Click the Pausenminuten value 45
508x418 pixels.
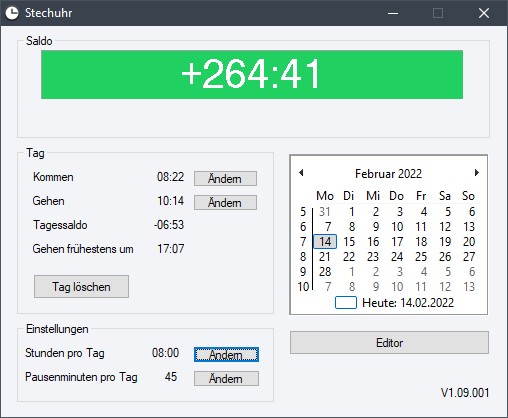coord(171,377)
